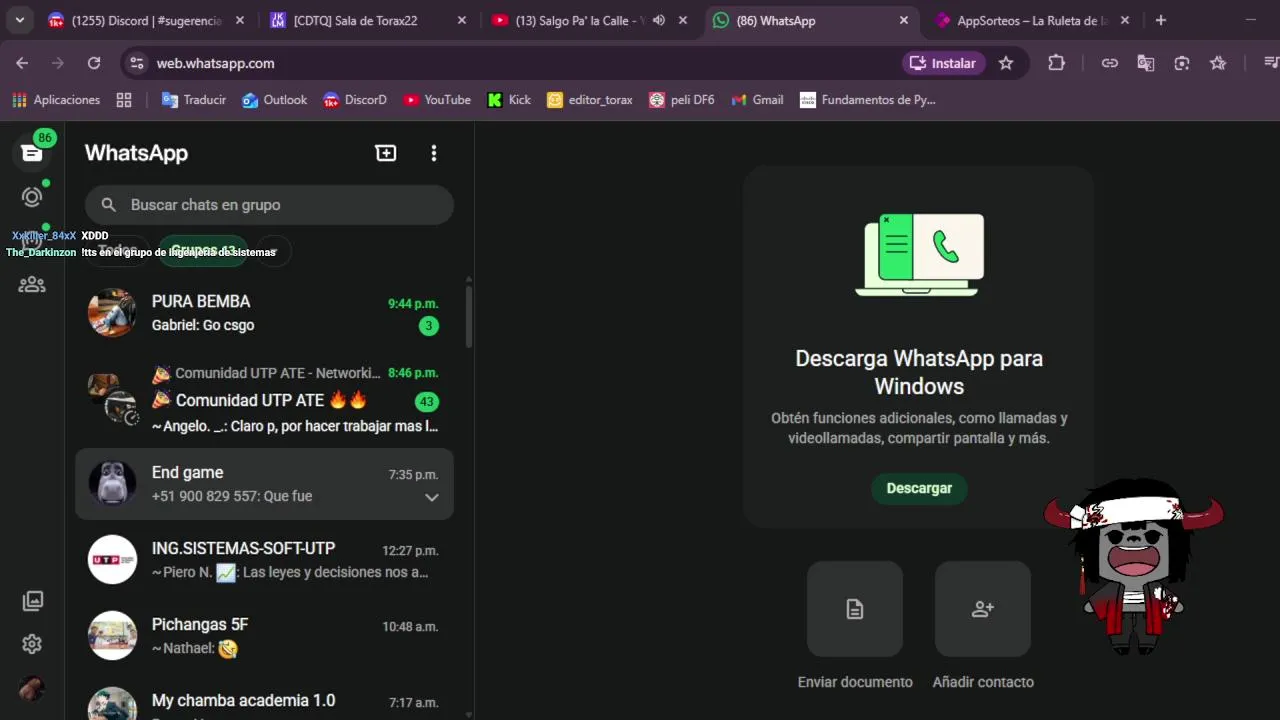The width and height of the screenshot is (1280, 720).
Task: Open the Communities sidebar icon
Action: (32, 284)
